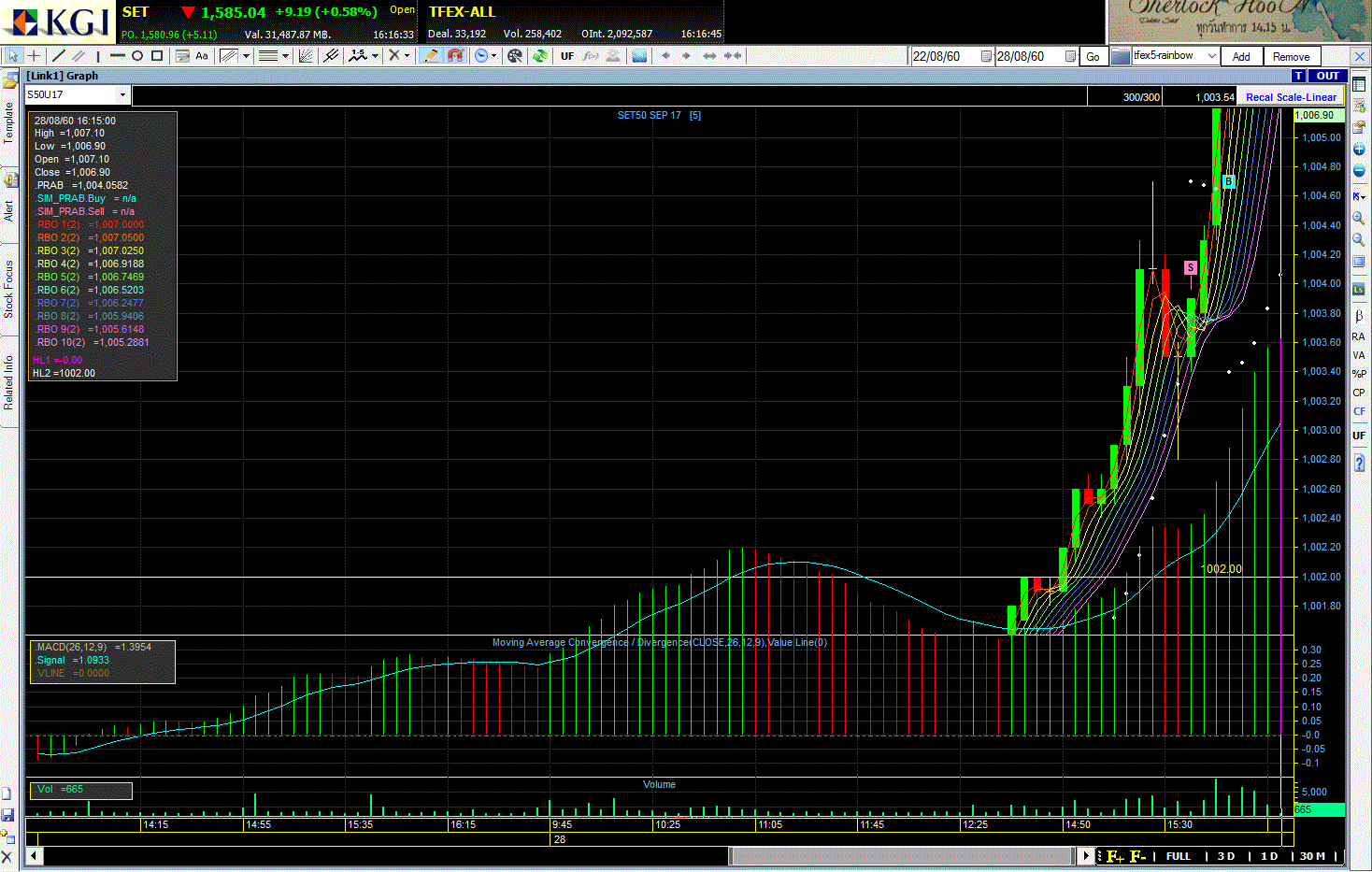
Task: Click the UF toolbar button
Action: coord(567,56)
